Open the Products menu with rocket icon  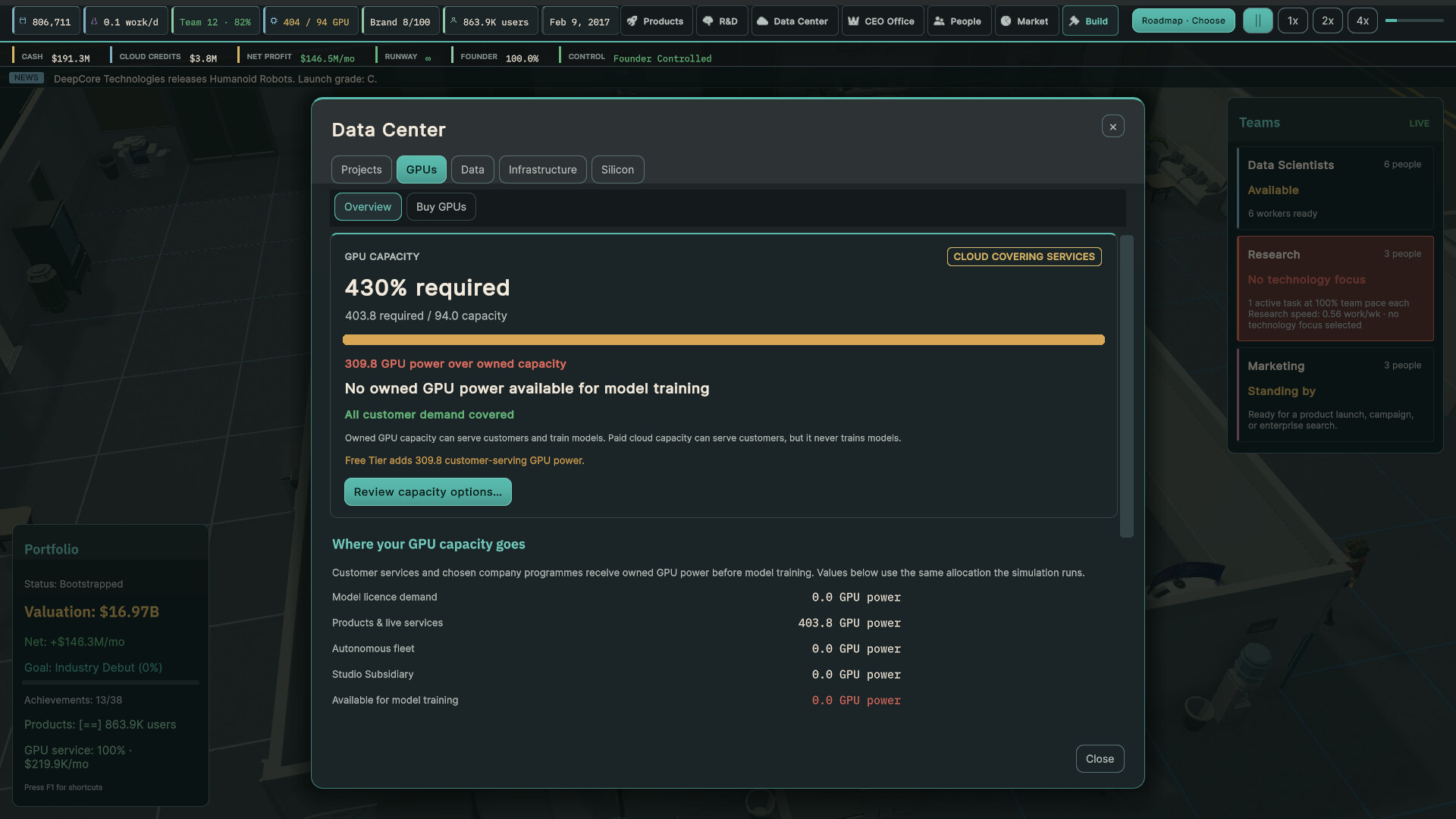coord(656,21)
